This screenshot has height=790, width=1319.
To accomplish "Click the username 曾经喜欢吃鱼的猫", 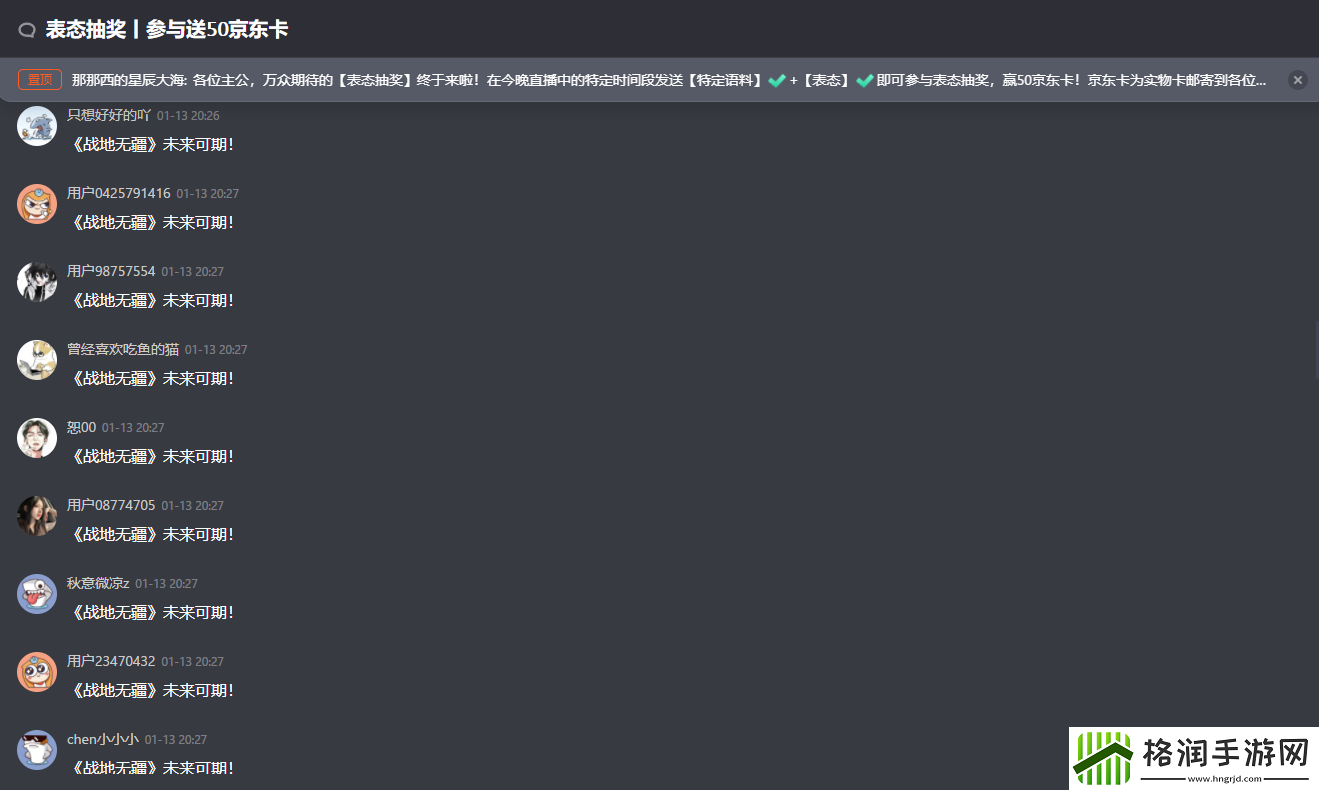I will tap(123, 349).
